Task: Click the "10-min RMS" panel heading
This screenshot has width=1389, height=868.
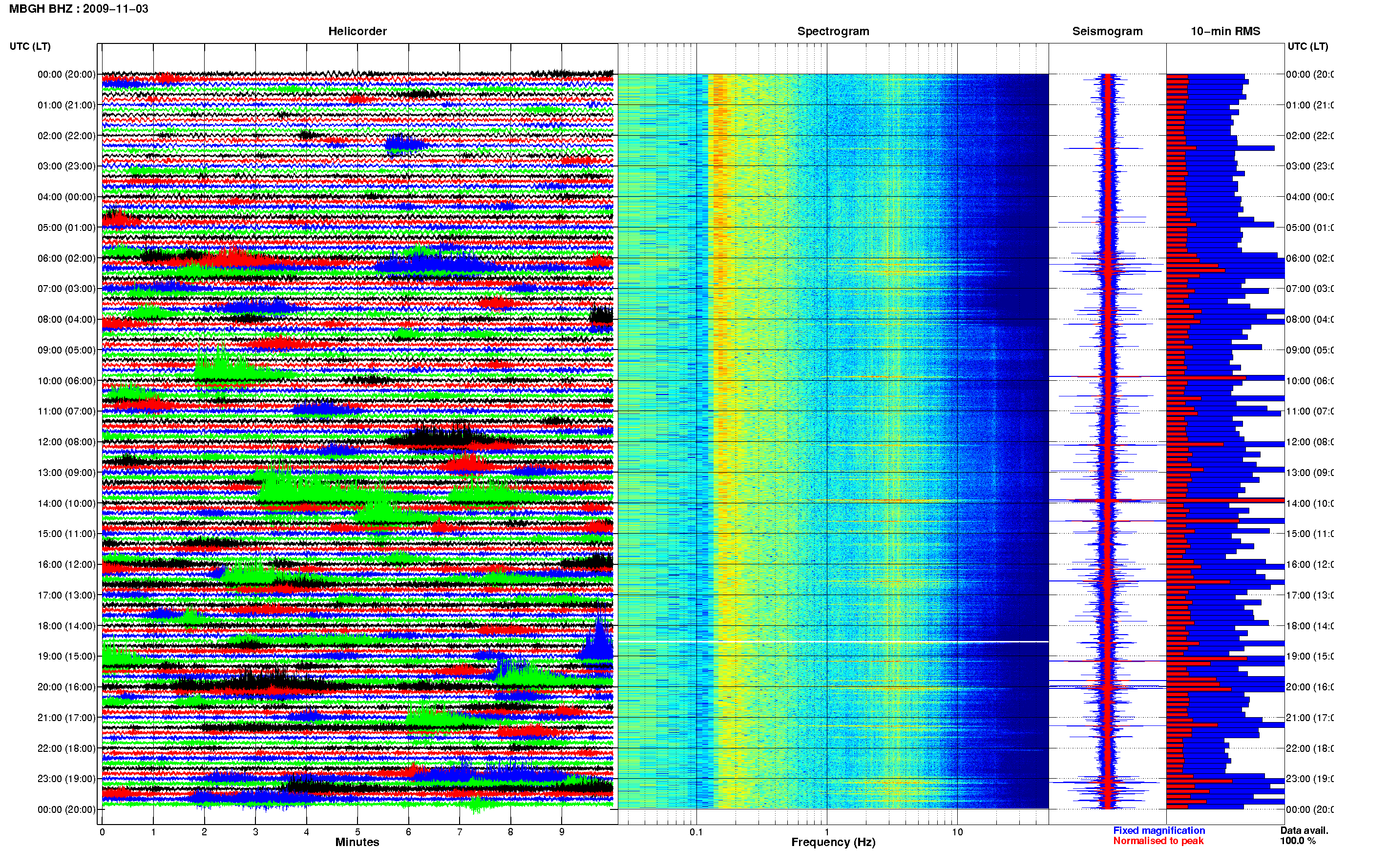Action: 1225,31
